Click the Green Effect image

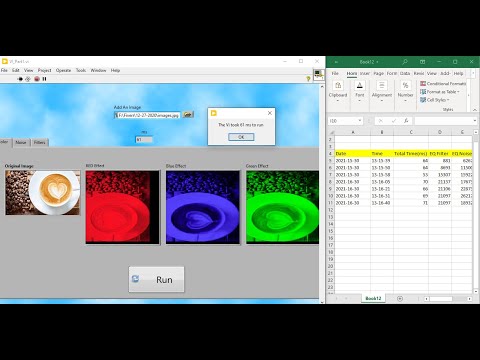click(282, 207)
